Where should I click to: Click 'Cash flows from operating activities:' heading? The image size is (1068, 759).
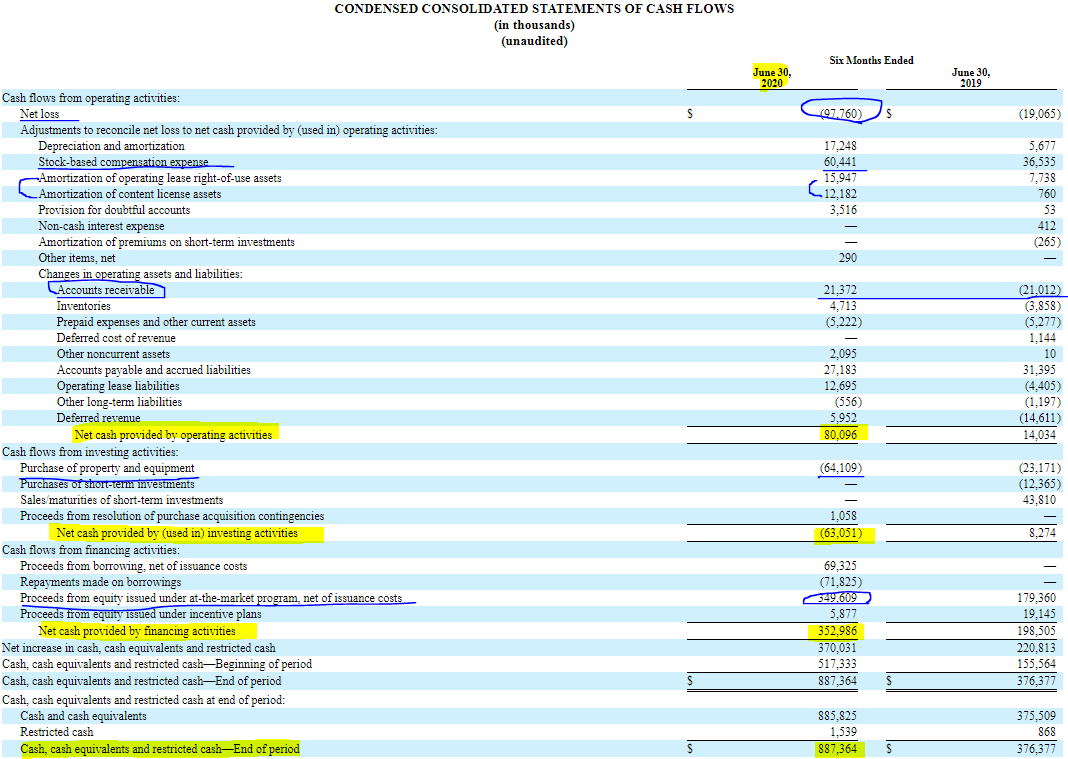click(91, 98)
